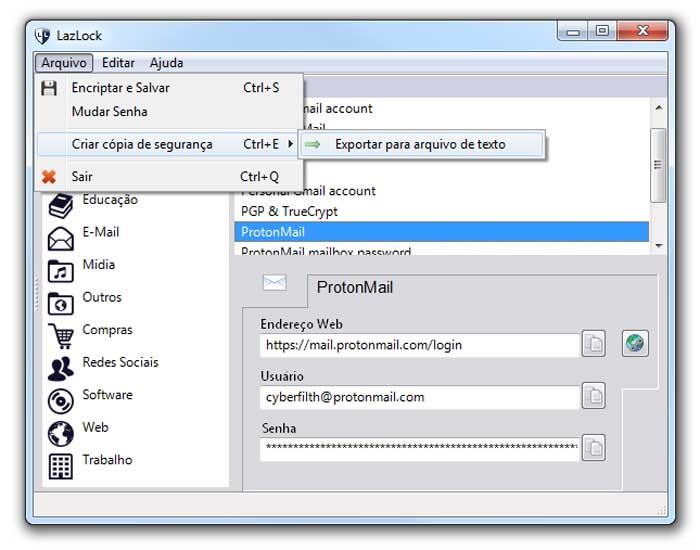700x550 pixels.
Task: Click the Senha password field
Action: point(419,448)
